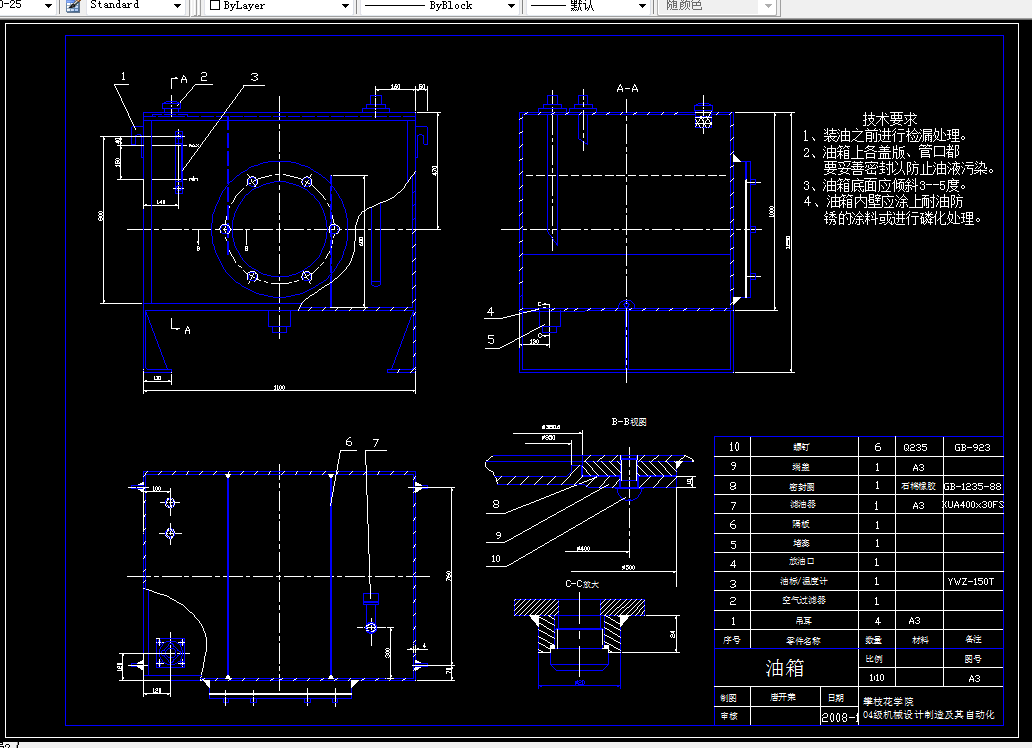Pick the note line 装油之前进行检漏处理

coord(893,136)
